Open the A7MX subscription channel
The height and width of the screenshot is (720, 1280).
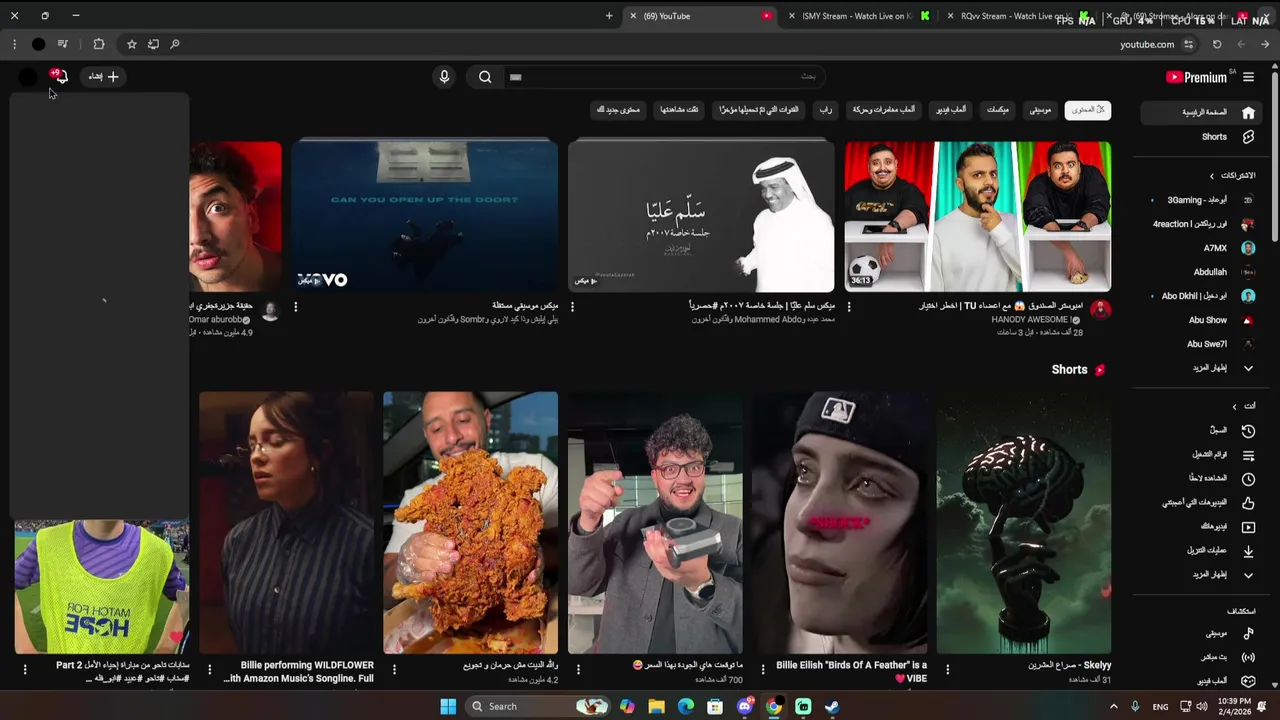[x=1199, y=248]
